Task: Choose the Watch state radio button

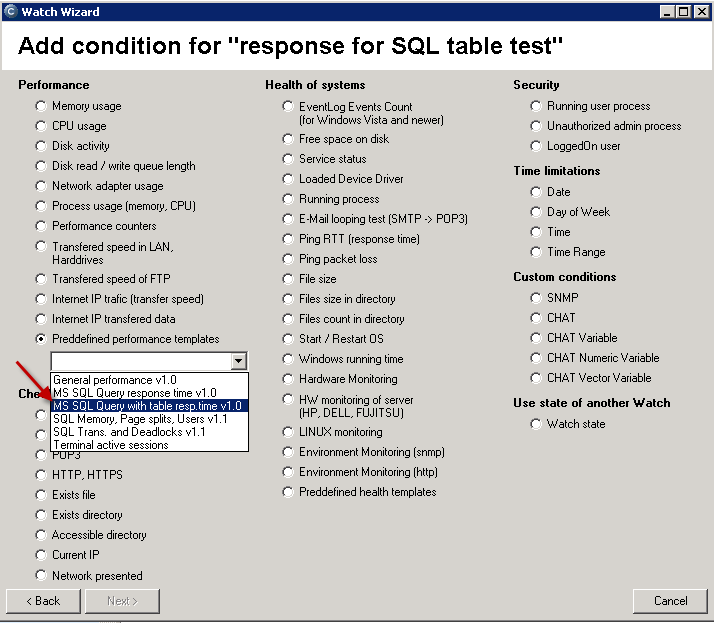Action: coord(536,424)
